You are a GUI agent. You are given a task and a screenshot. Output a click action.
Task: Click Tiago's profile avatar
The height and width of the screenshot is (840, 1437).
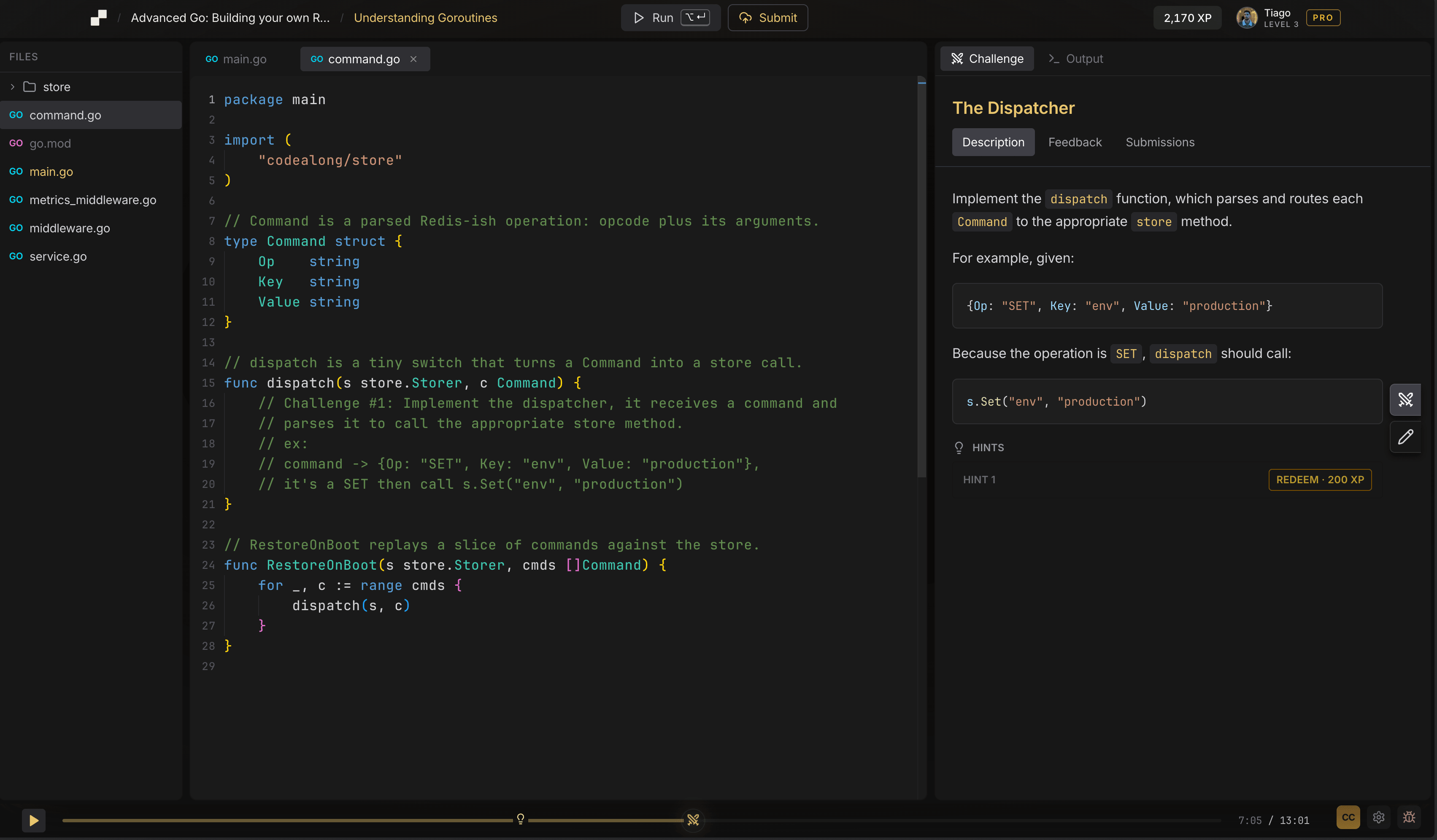[1246, 18]
